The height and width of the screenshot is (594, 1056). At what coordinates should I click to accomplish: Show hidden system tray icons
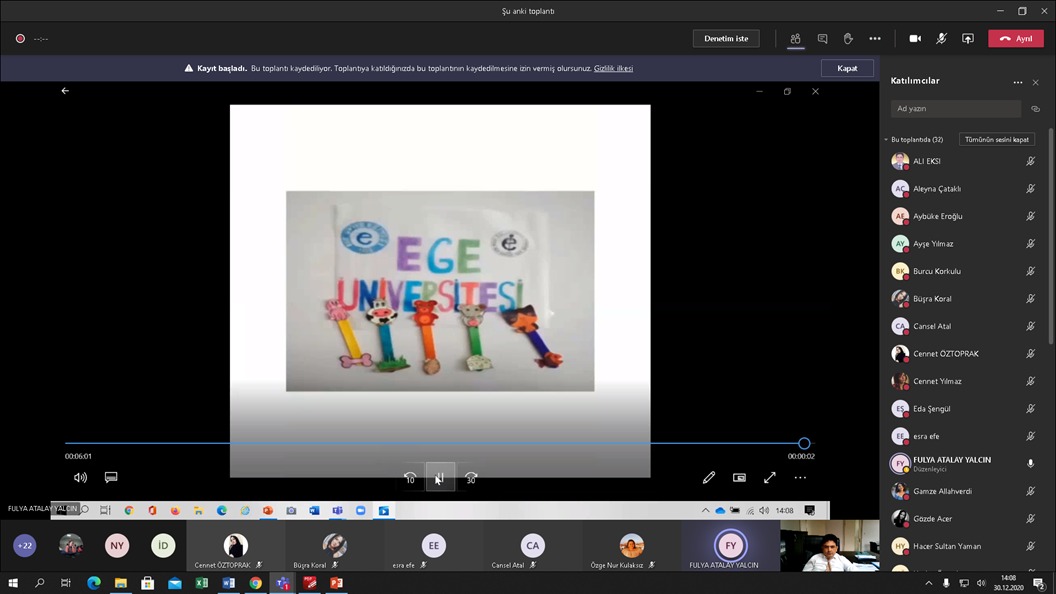[x=929, y=583]
